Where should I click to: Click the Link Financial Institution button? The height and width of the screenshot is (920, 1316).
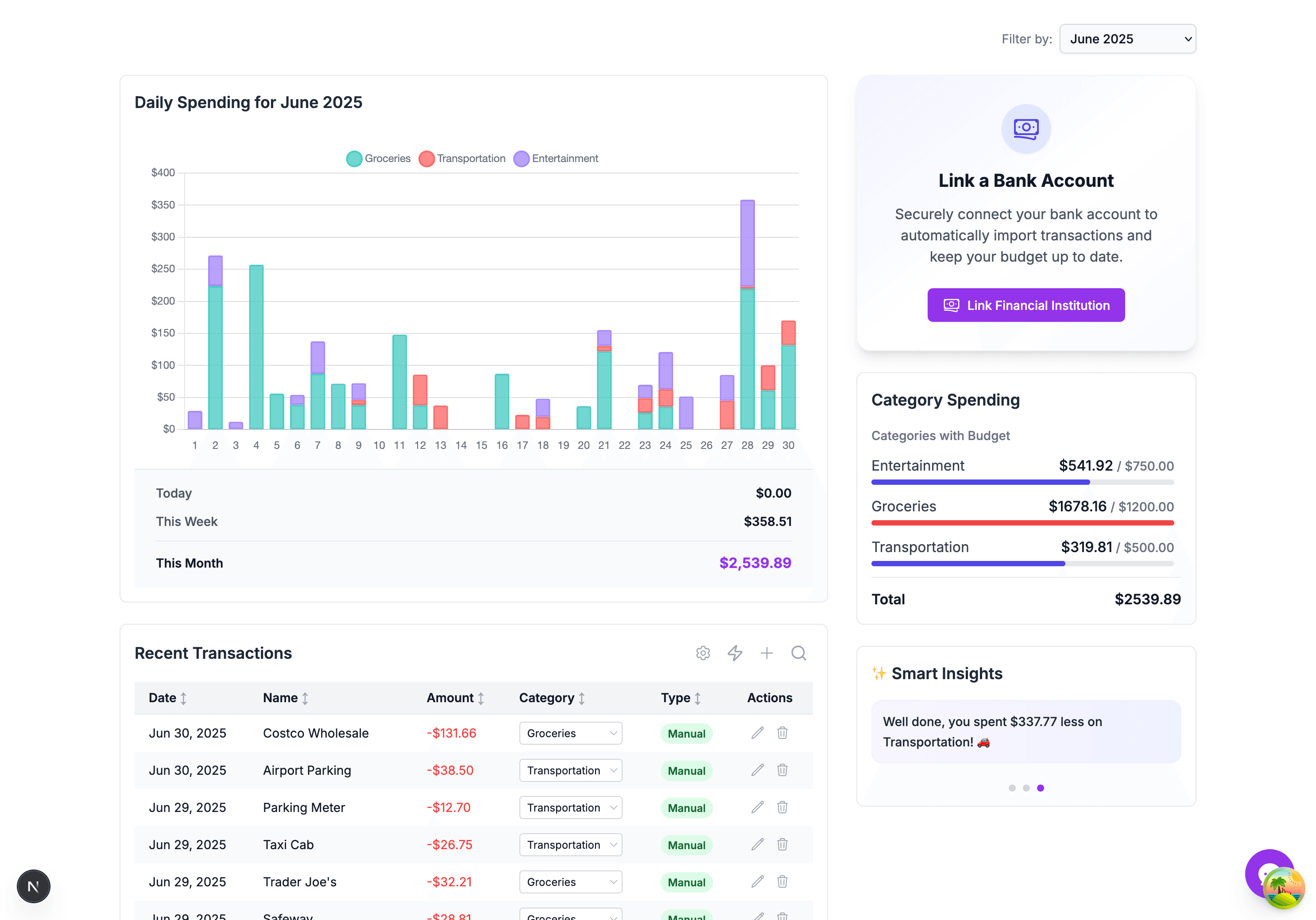pyautogui.click(x=1026, y=305)
